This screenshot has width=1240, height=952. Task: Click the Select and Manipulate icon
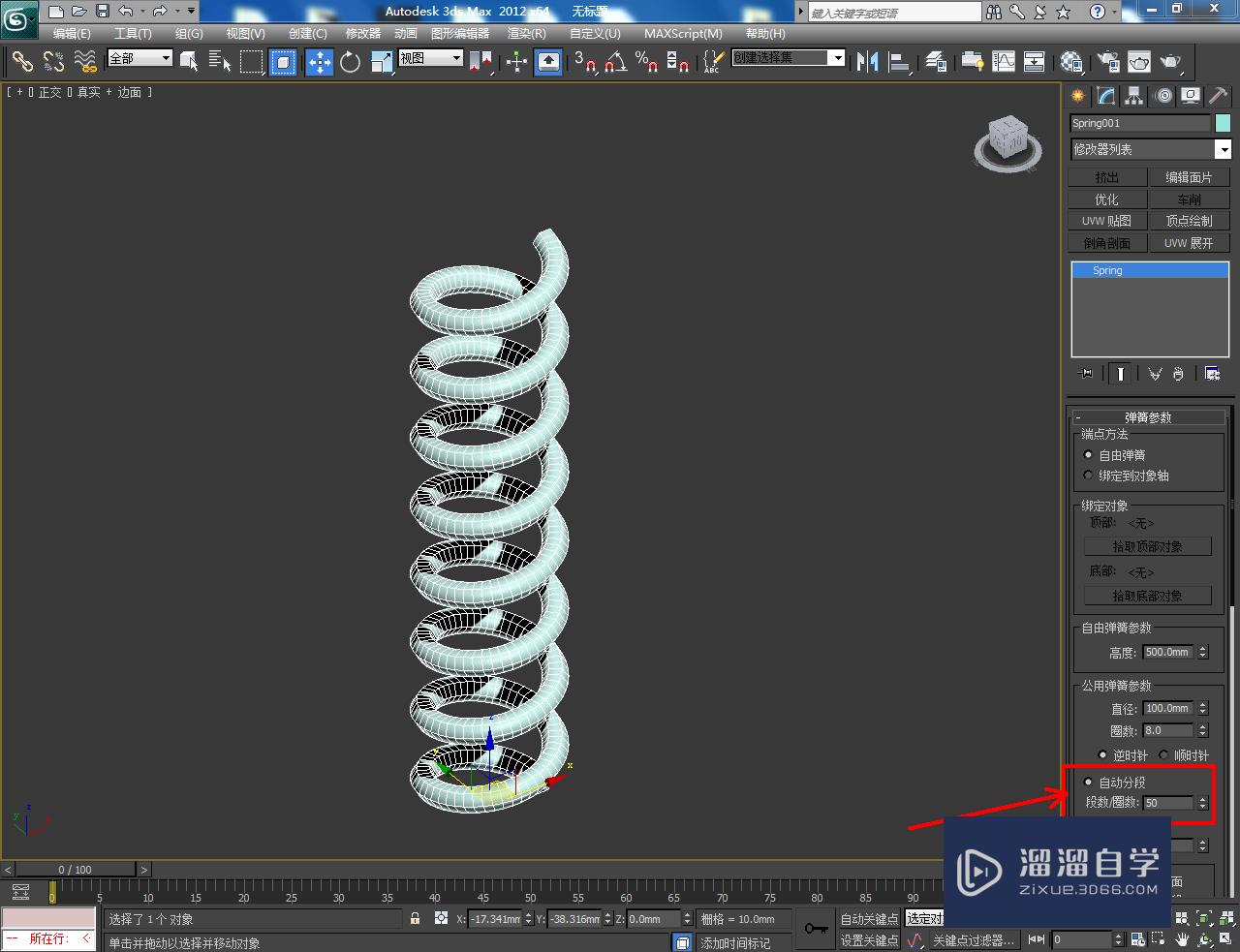[516, 62]
